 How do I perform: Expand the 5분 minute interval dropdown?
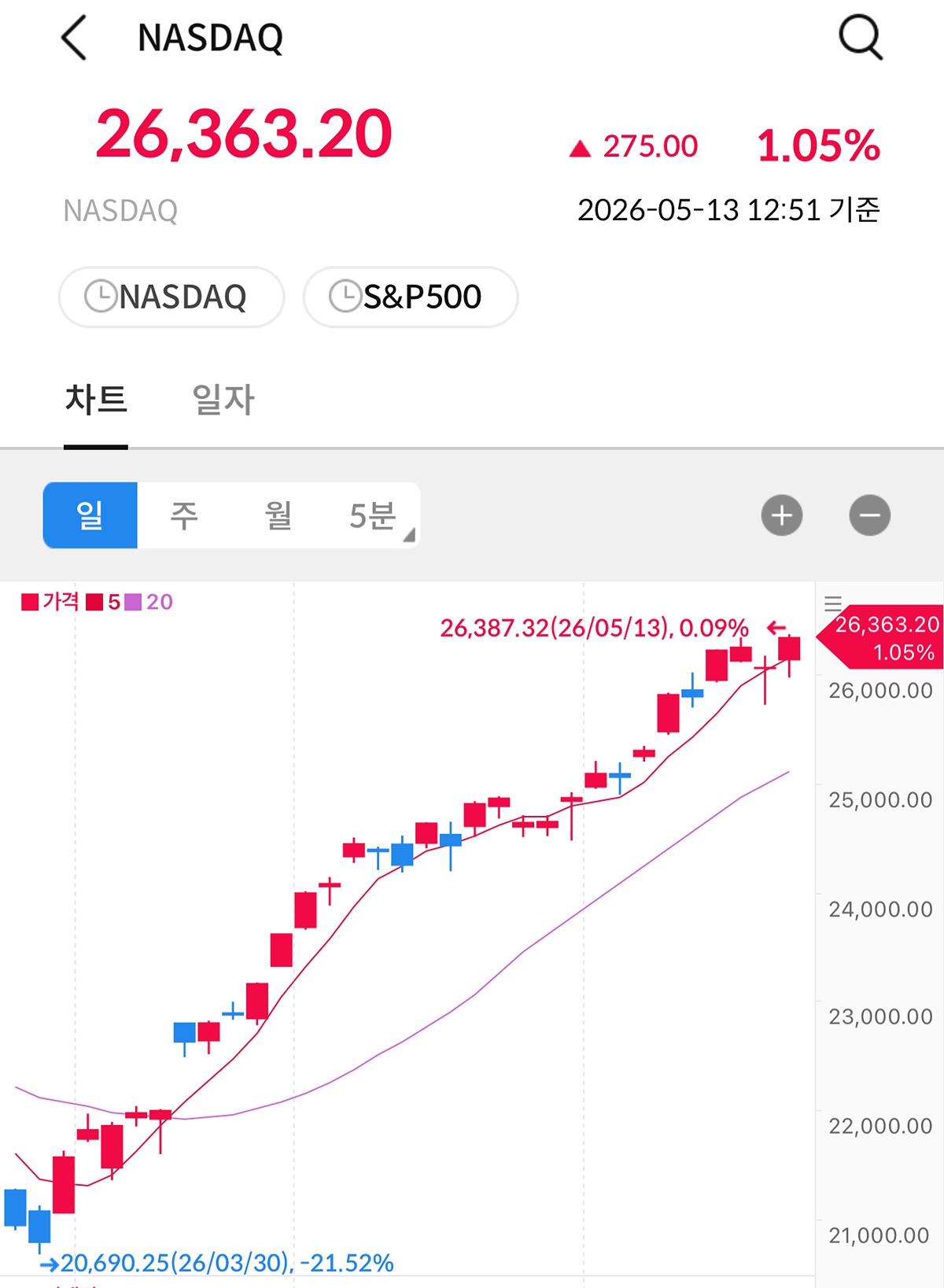point(373,515)
